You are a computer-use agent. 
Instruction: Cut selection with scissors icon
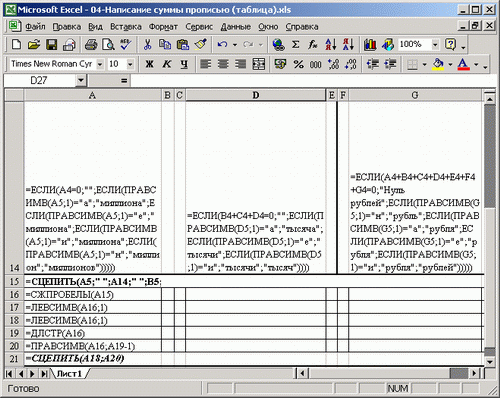147,44
